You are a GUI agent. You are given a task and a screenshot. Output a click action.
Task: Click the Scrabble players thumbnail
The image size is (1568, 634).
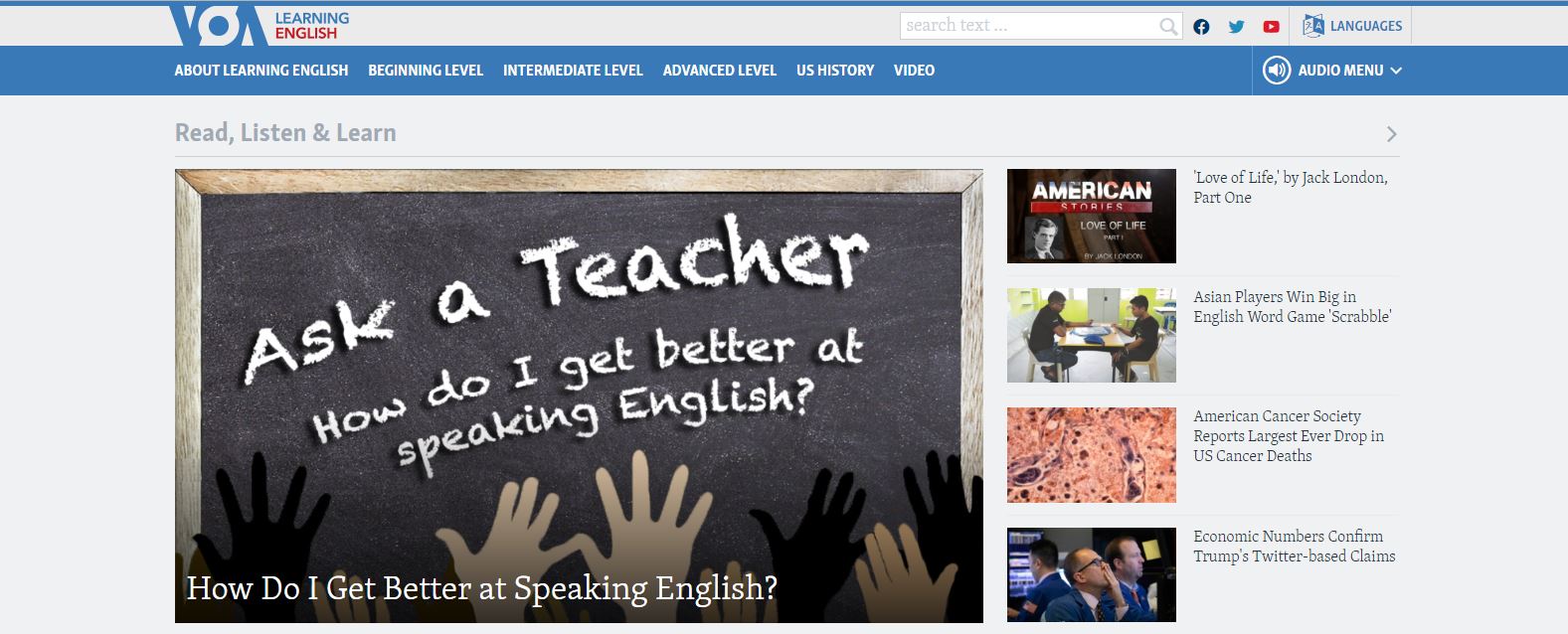[1092, 335]
